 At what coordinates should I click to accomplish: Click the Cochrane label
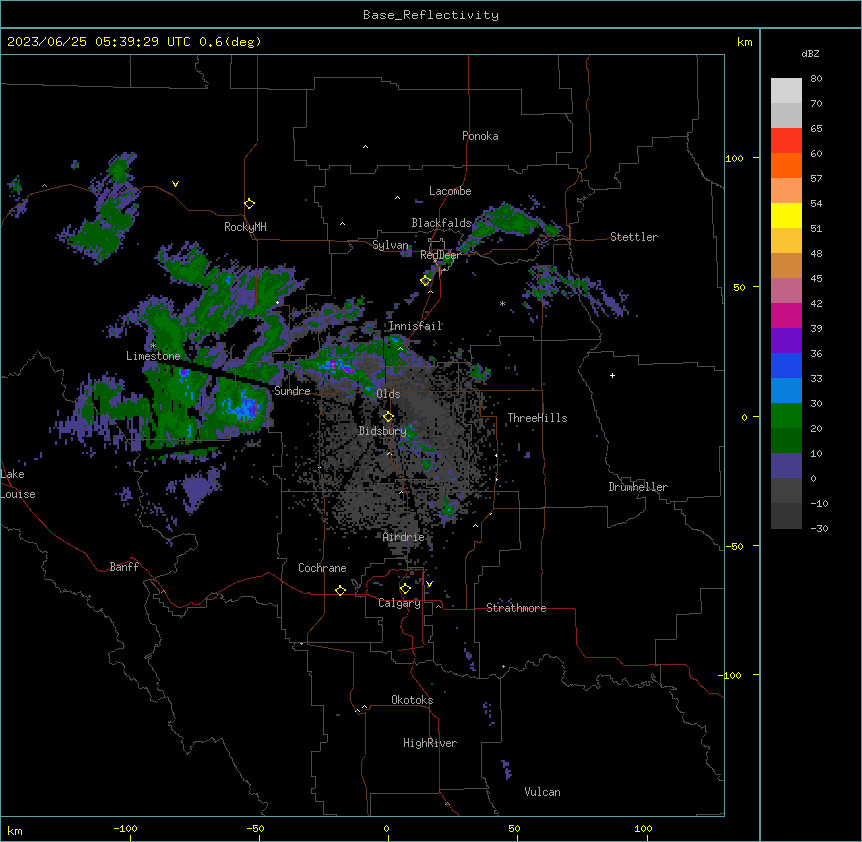322,568
